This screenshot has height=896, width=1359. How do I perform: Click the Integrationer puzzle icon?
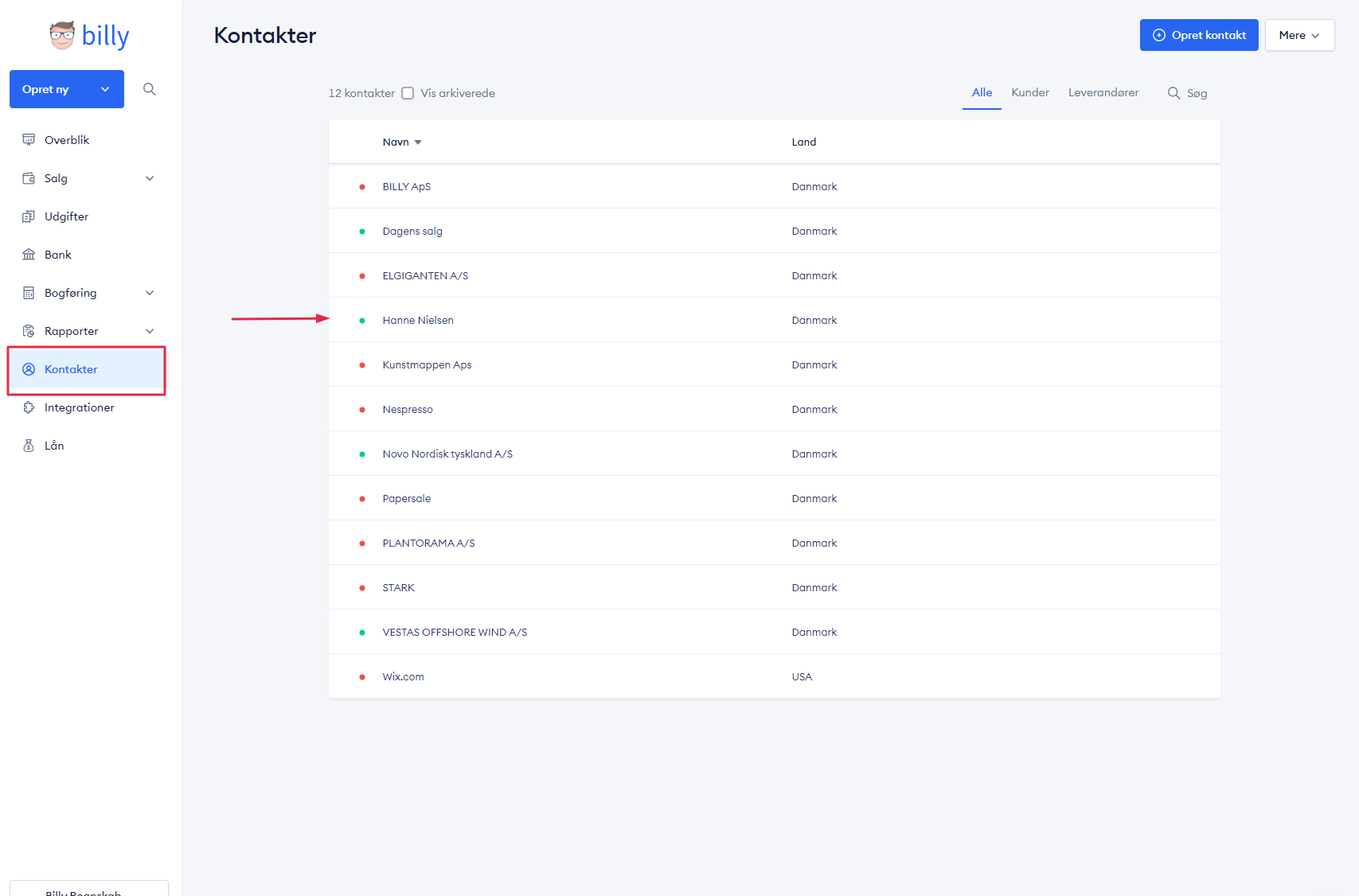29,407
